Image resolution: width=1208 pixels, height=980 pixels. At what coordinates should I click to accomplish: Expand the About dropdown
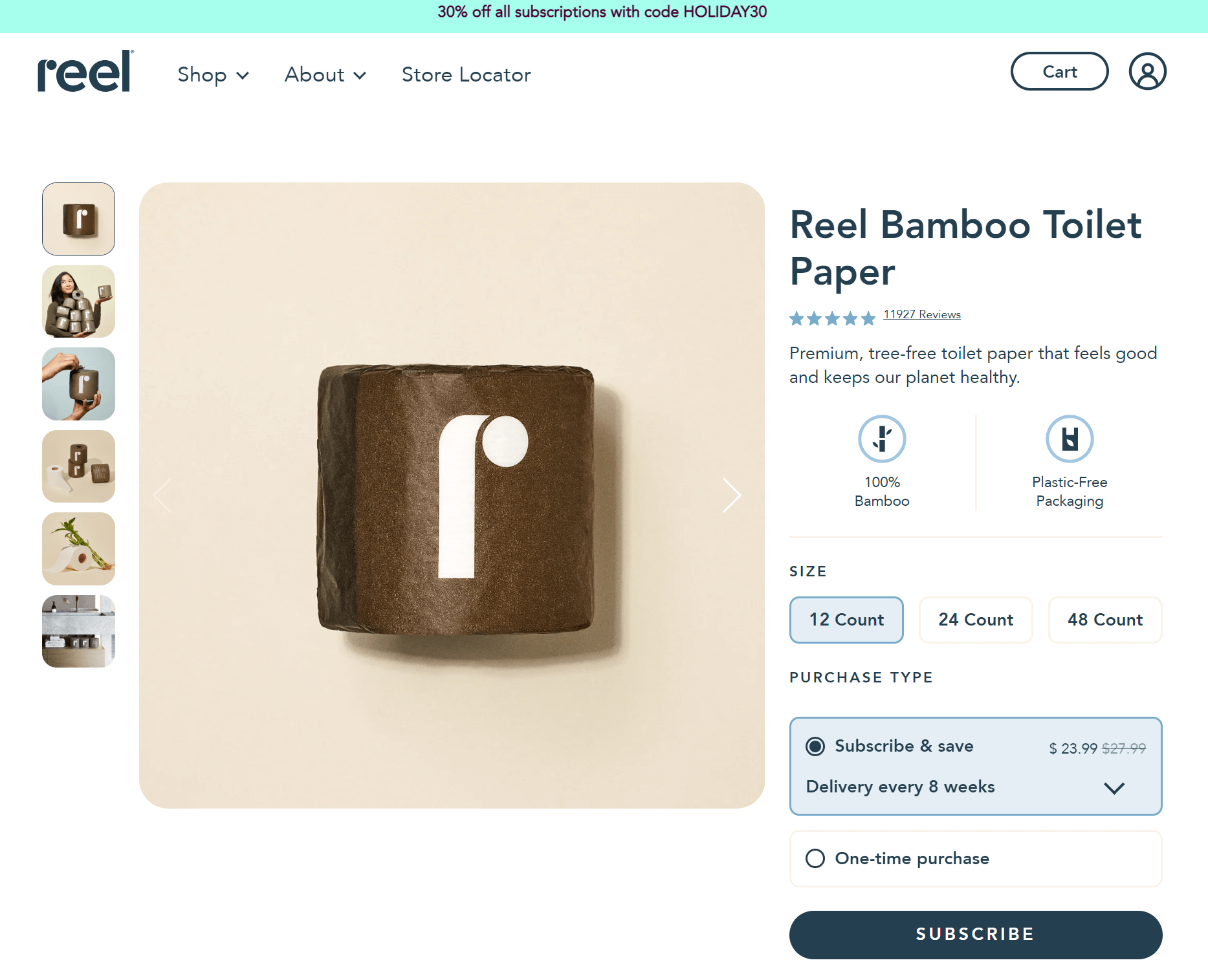pos(325,74)
